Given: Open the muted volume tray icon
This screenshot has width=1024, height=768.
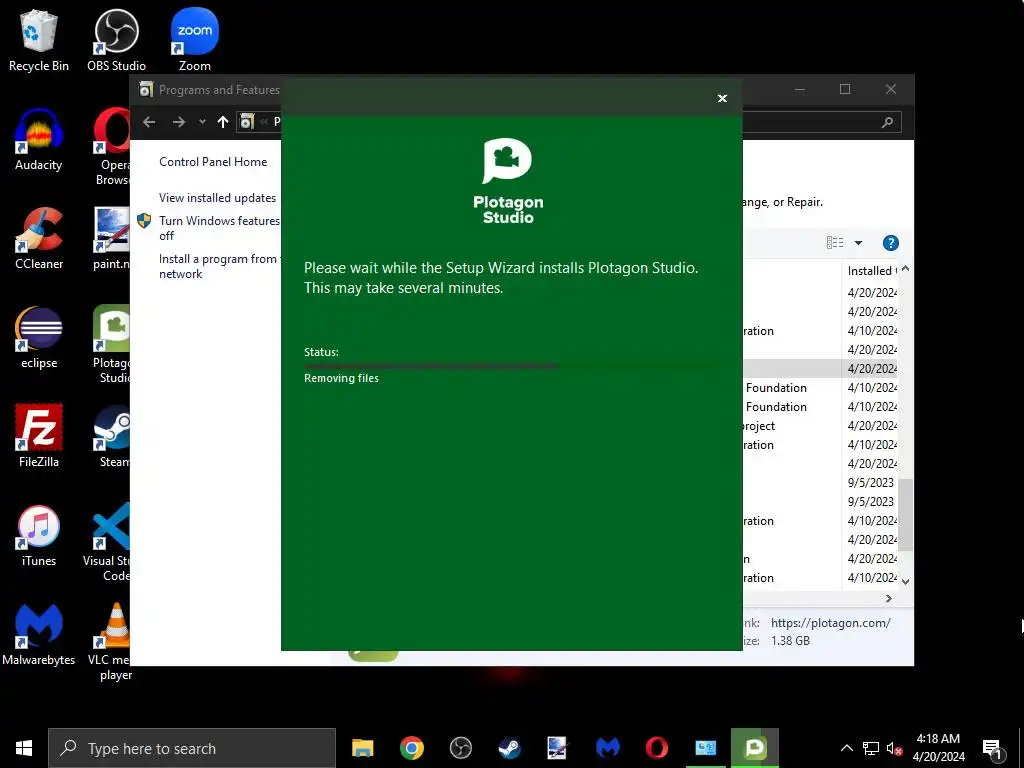Looking at the screenshot, I should click(x=894, y=748).
